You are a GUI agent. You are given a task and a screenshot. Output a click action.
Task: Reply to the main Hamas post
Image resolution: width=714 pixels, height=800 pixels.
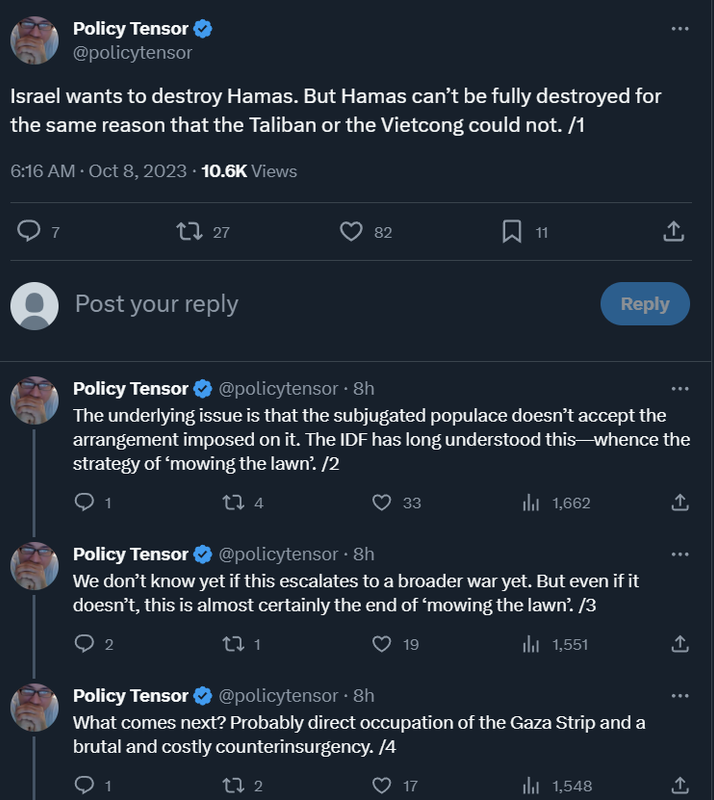point(30,232)
